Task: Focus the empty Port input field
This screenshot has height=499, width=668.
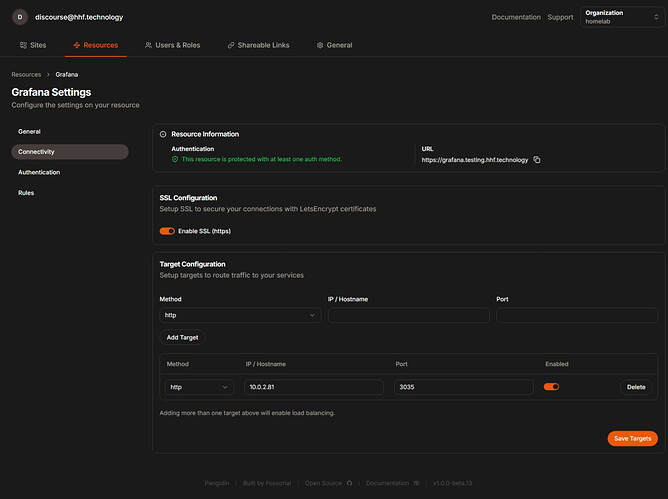Action: [577, 315]
